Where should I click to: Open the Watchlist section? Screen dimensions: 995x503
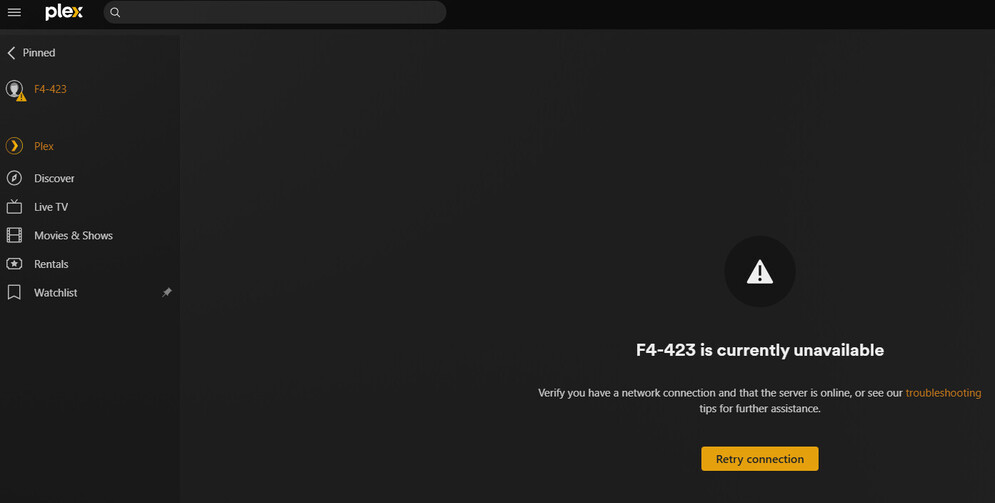click(56, 292)
